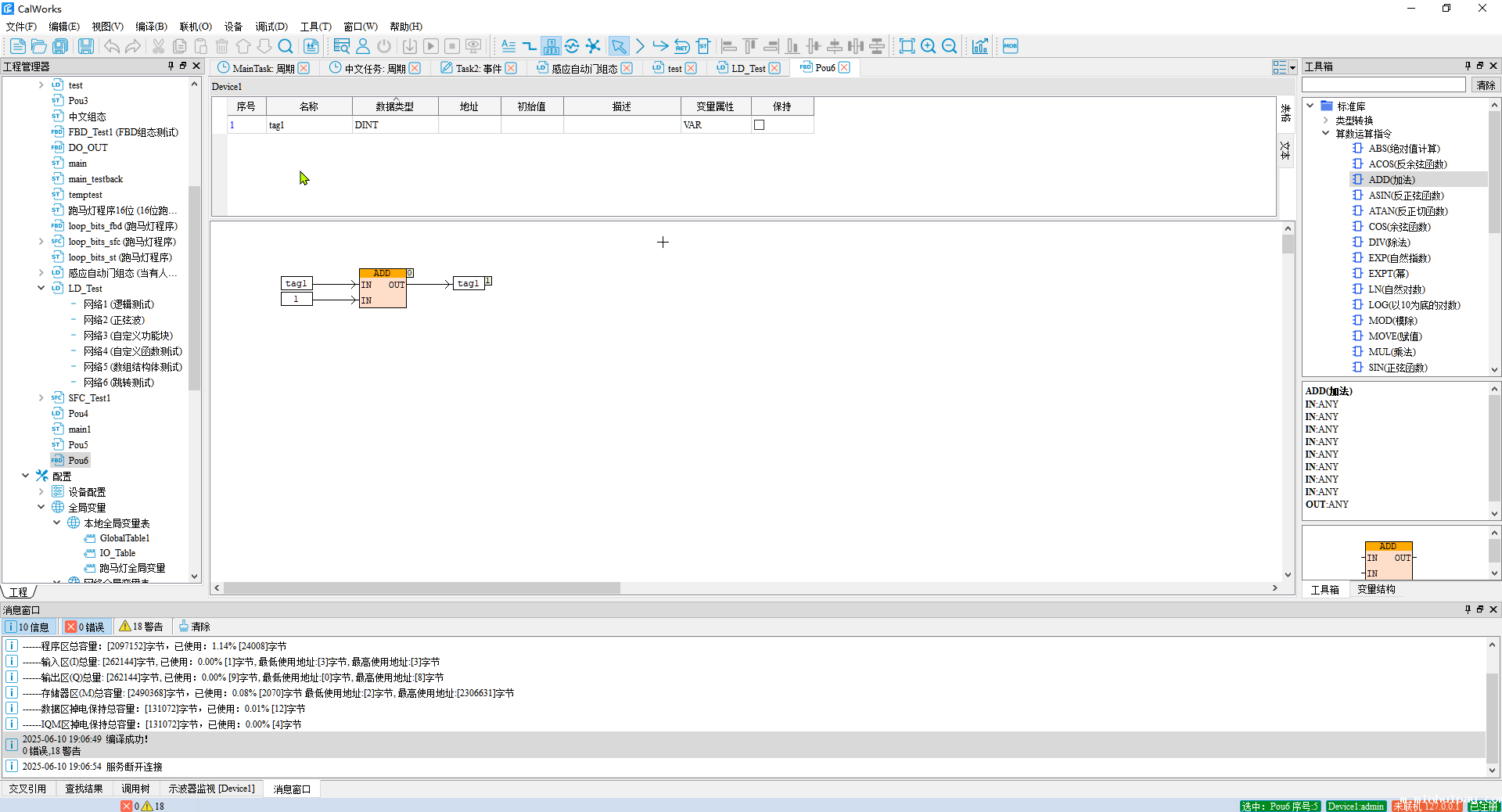Open the 调试(D) menu
Viewport: 1502px width, 812px height.
[271, 27]
